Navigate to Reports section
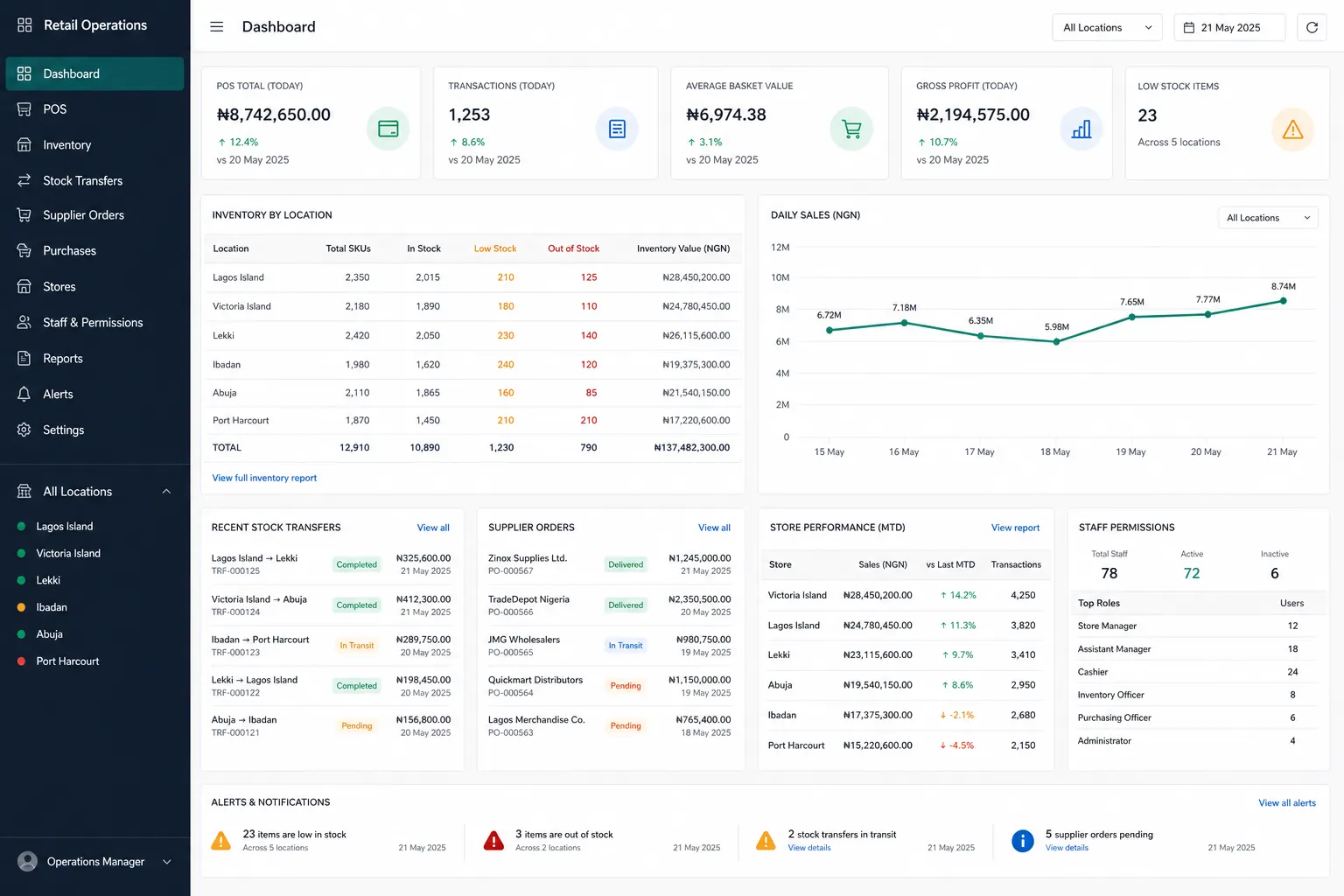The width and height of the screenshot is (1344, 896). point(94,359)
